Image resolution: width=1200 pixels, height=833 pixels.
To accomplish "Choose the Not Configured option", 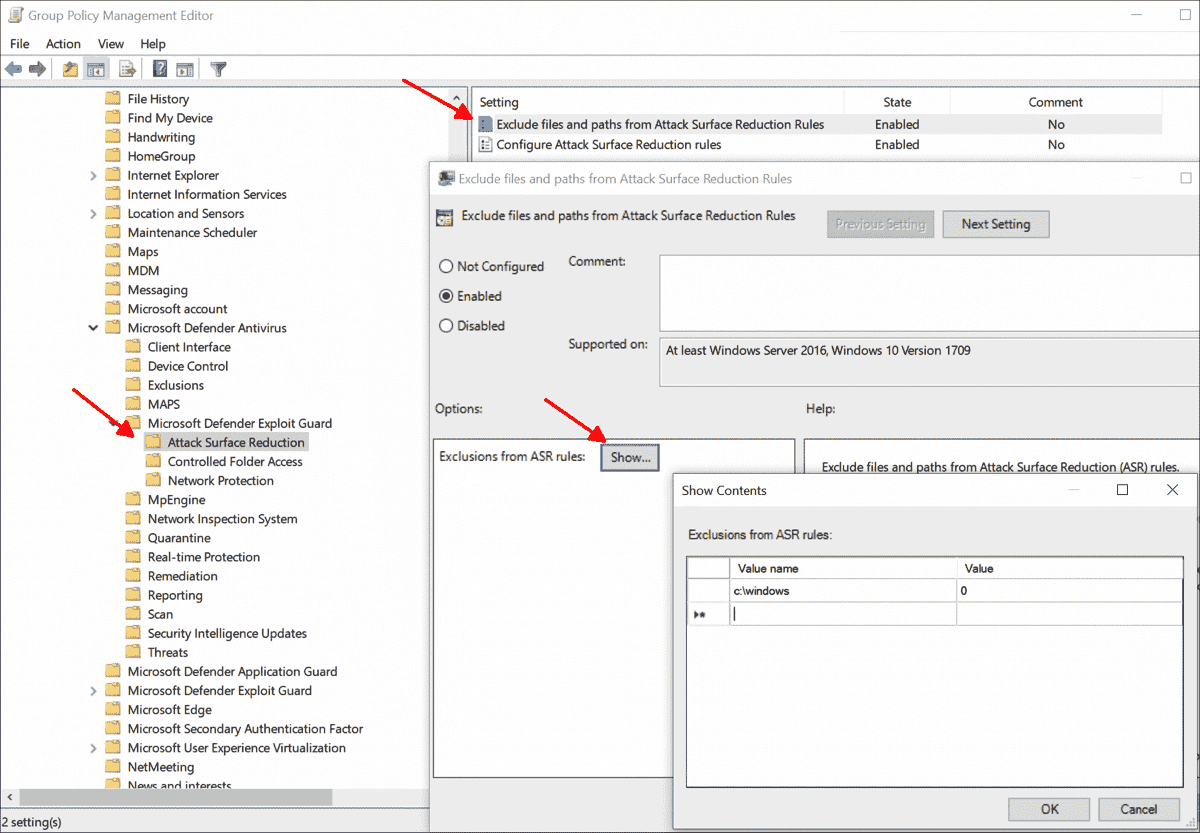I will coord(446,266).
